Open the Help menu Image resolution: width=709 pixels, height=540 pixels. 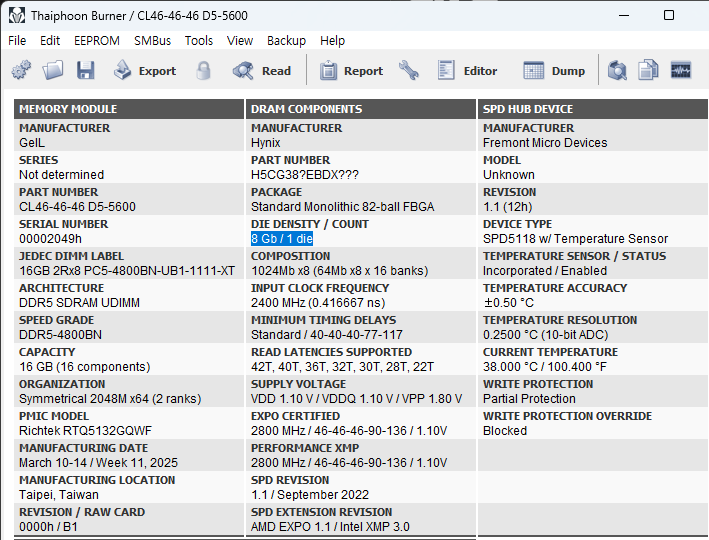tap(332, 41)
